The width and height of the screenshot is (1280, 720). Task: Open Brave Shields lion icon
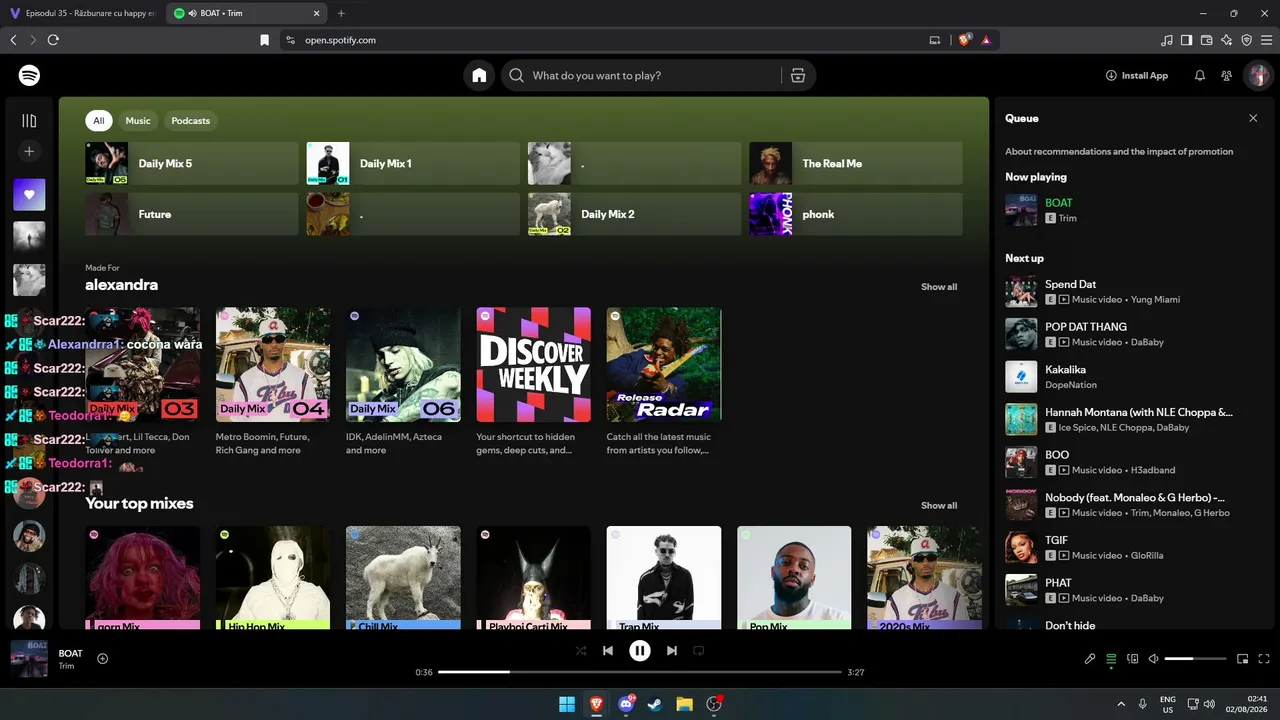pos(965,40)
